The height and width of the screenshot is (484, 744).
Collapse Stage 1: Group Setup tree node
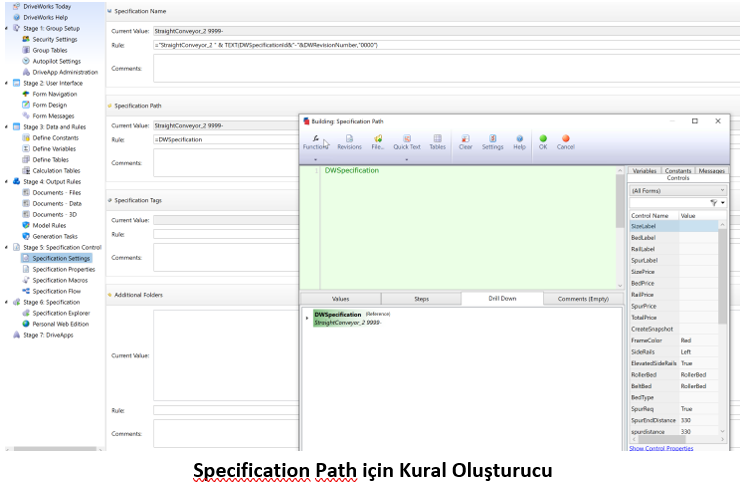[5, 29]
